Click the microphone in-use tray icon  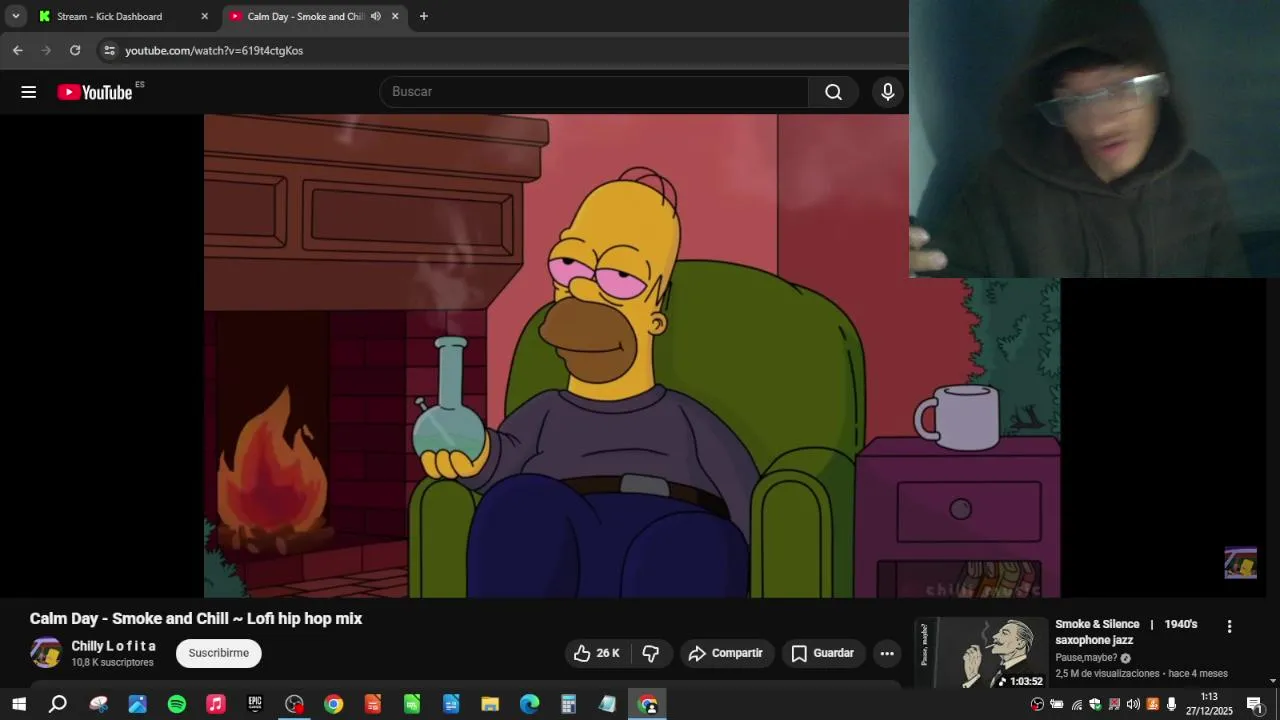pos(1171,704)
